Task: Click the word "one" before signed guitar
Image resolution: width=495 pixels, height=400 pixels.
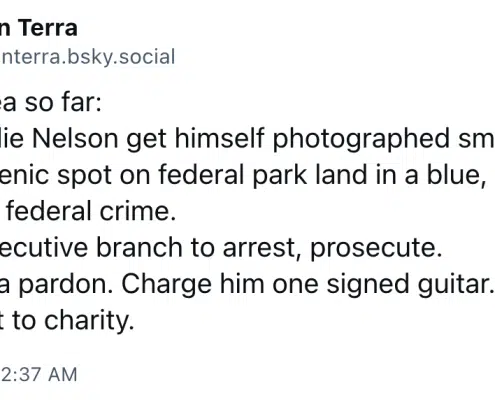Action: [x=295, y=286]
